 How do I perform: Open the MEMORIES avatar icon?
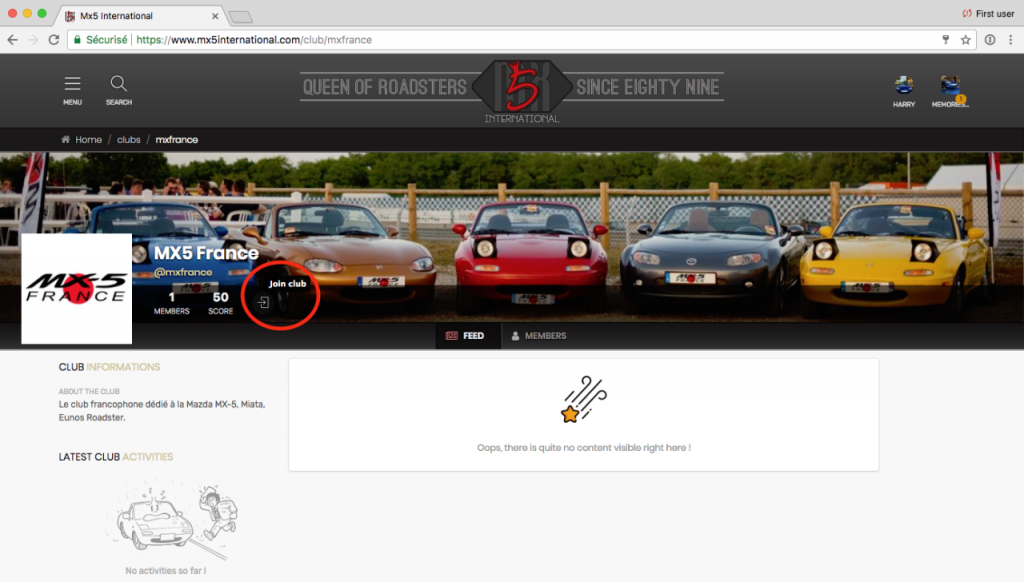point(950,86)
